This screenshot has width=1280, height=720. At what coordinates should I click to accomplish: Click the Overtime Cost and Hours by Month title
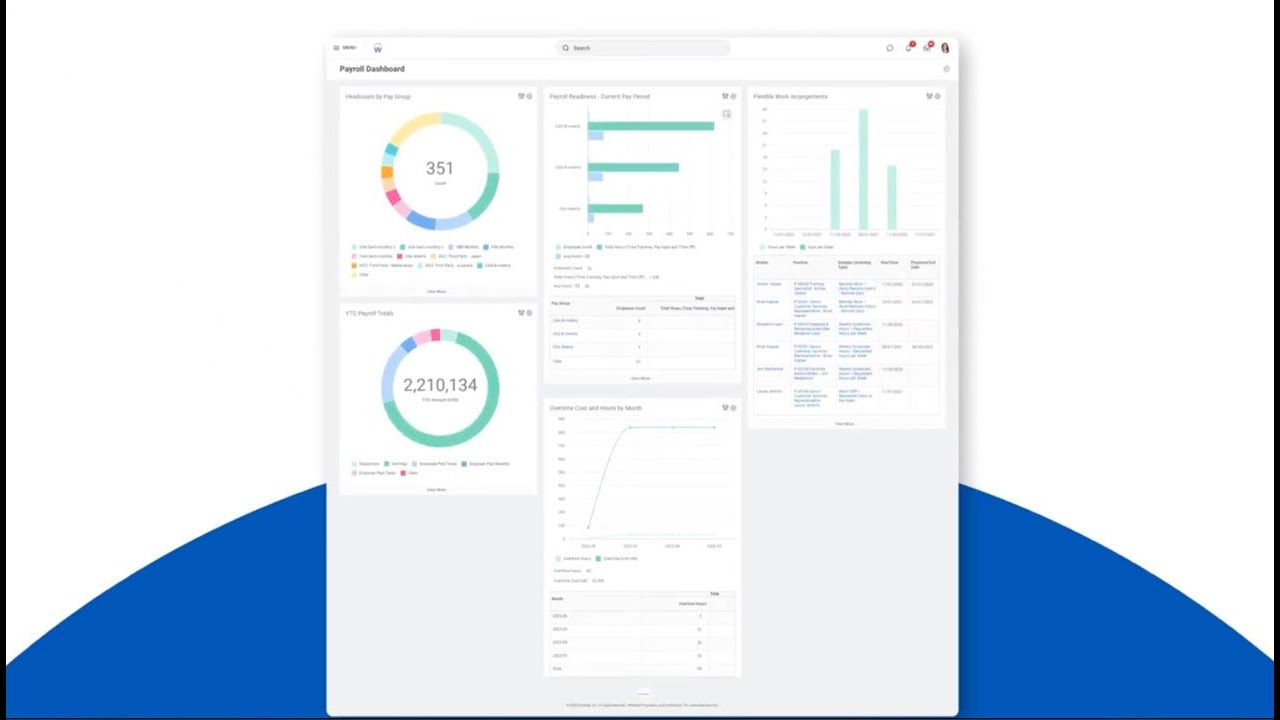596,408
